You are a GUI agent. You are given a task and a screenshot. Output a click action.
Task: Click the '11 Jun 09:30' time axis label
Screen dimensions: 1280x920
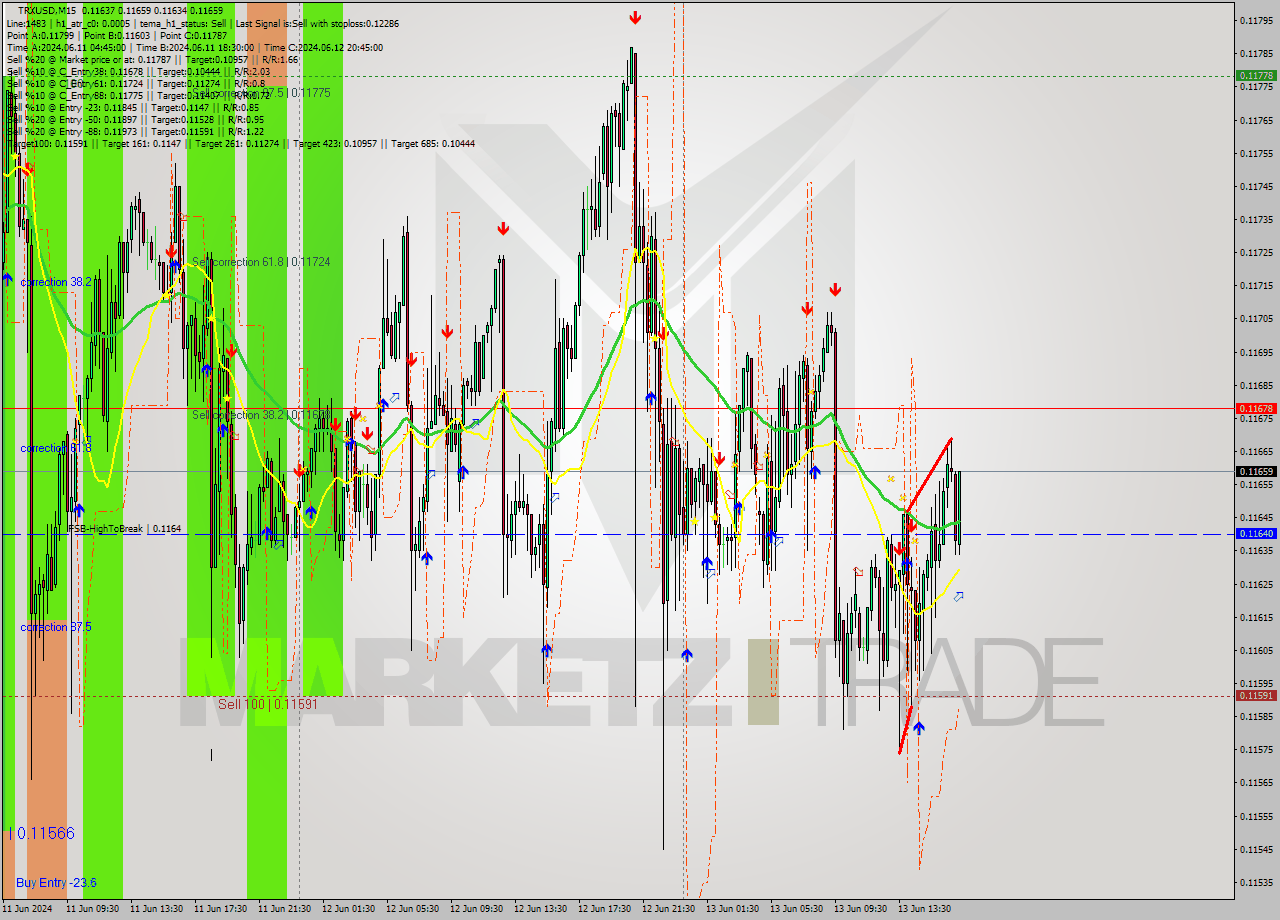click(92, 909)
